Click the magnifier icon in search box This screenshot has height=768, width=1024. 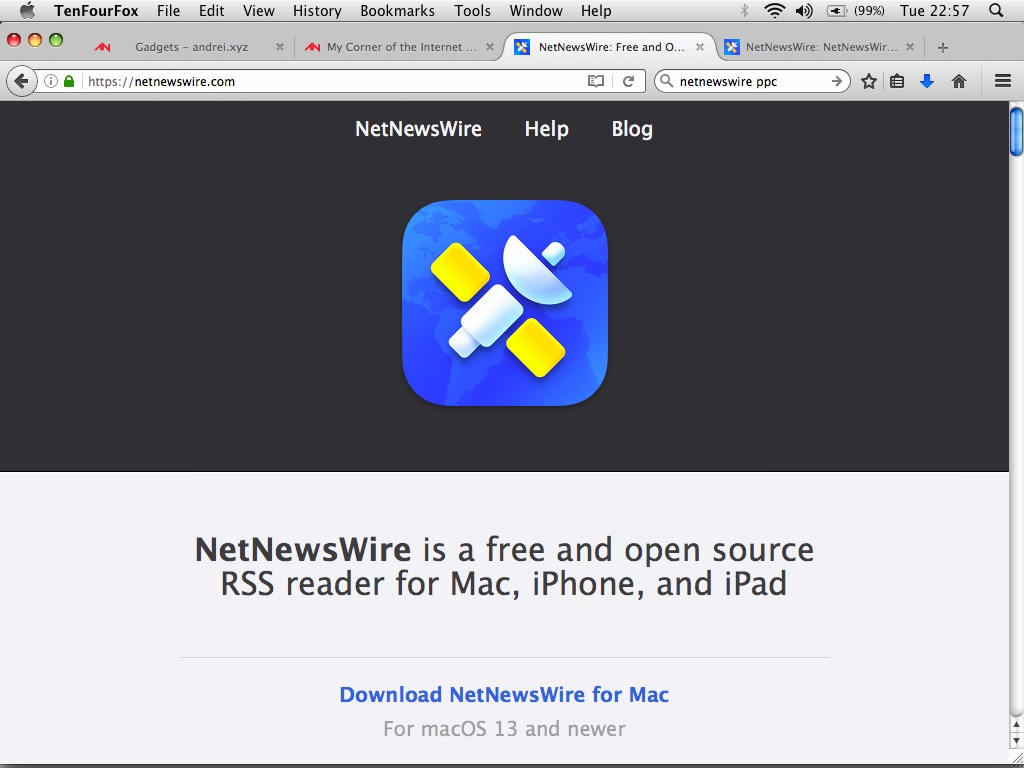(666, 81)
